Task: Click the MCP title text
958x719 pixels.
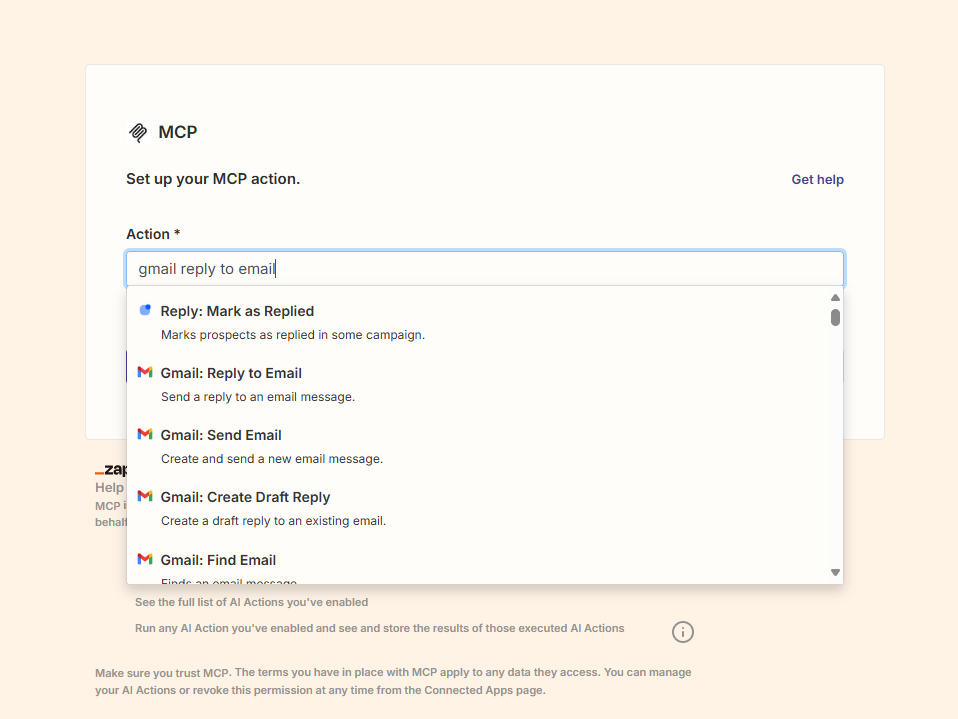Action: click(178, 132)
